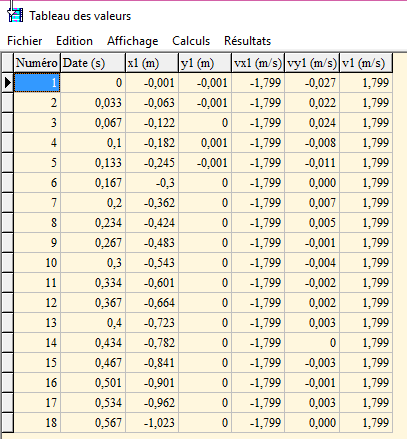Click the vy1 (m/s) column header
Viewport: 407px width, 439px height.
tap(312, 63)
